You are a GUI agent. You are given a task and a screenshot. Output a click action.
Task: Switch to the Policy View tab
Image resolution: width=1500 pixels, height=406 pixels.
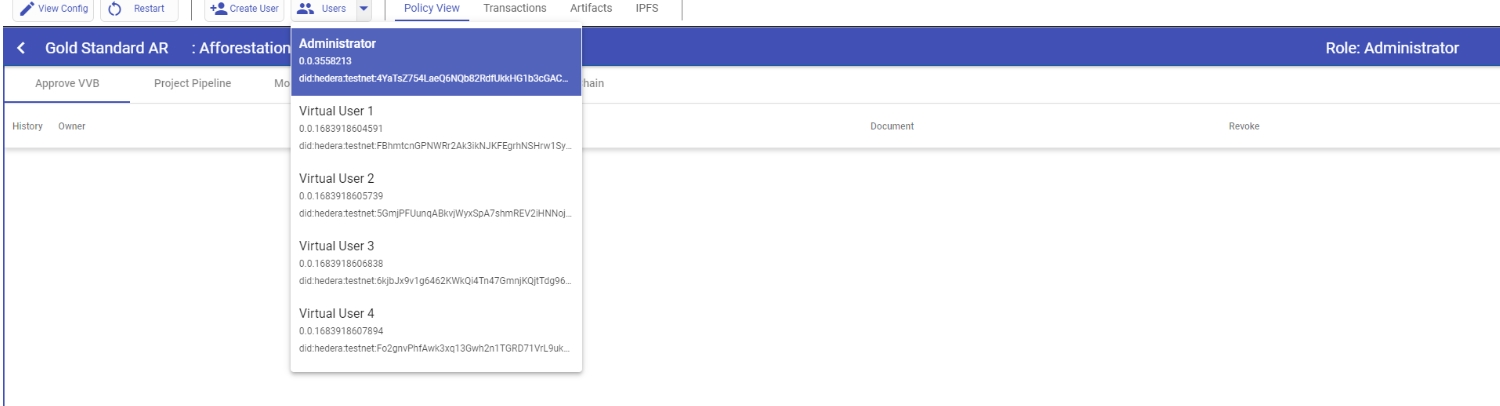coord(432,9)
